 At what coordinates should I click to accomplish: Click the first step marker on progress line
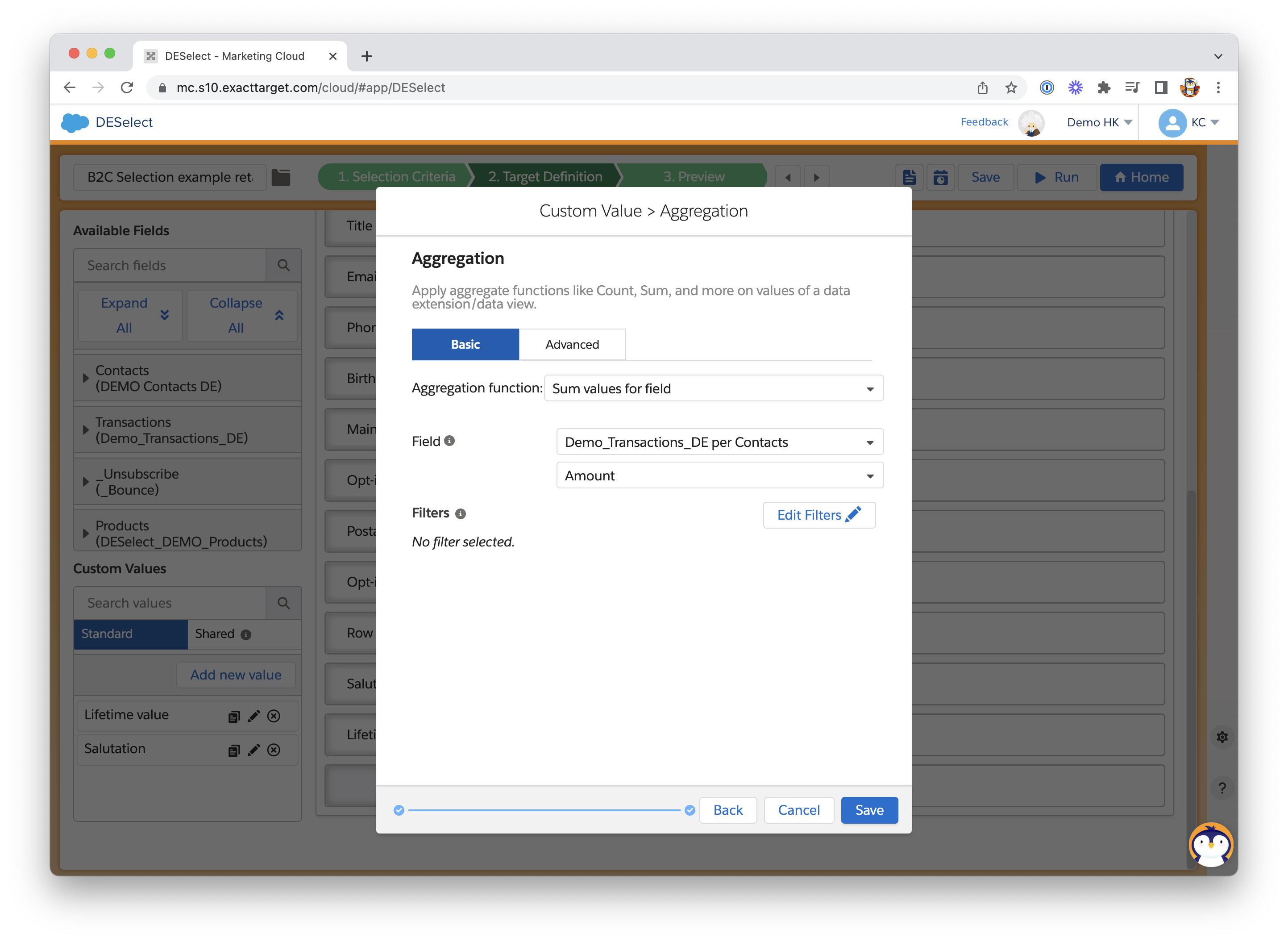pos(399,810)
